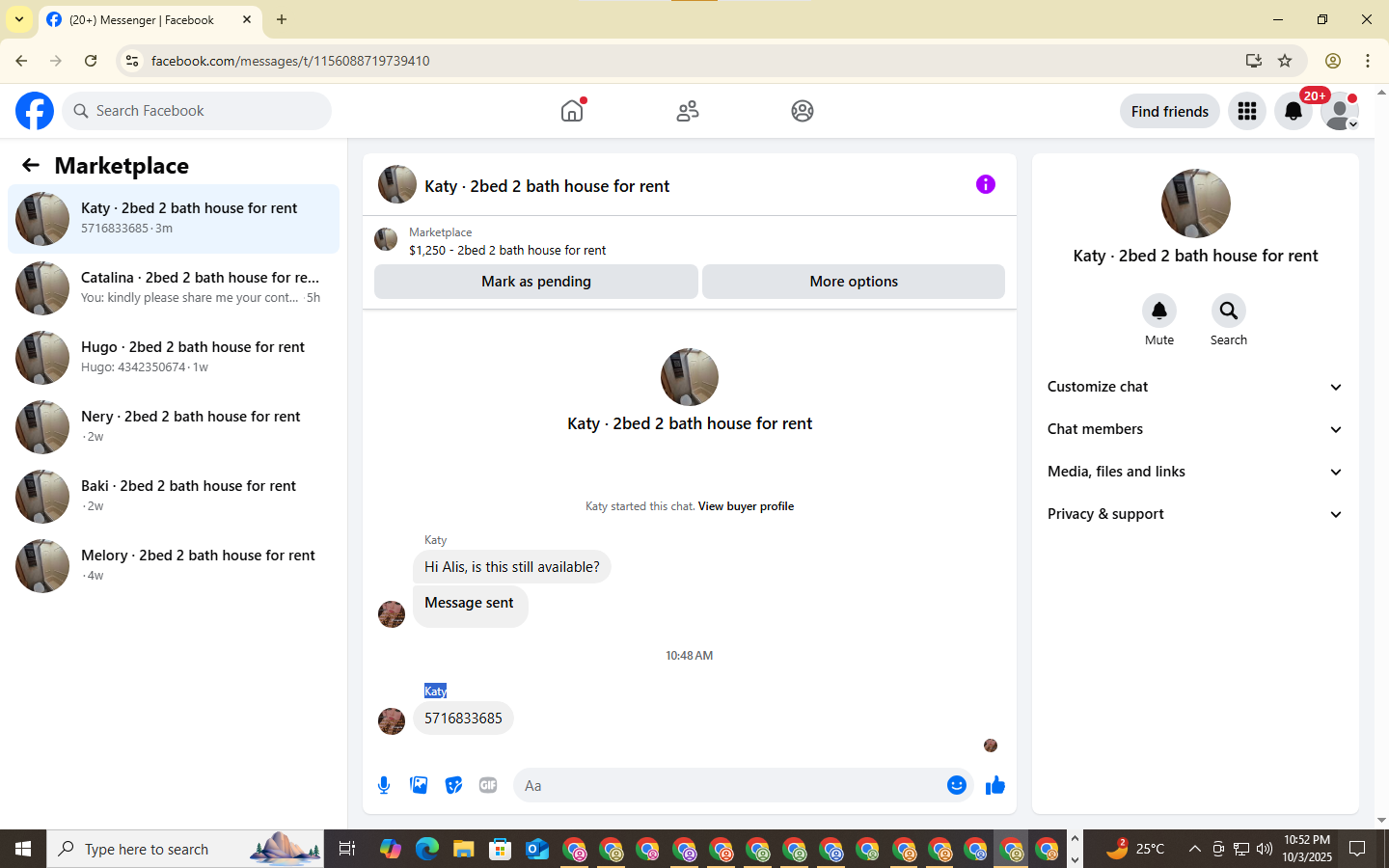Open the Katy conversation in the list
The image size is (1389, 868).
[x=174, y=219]
